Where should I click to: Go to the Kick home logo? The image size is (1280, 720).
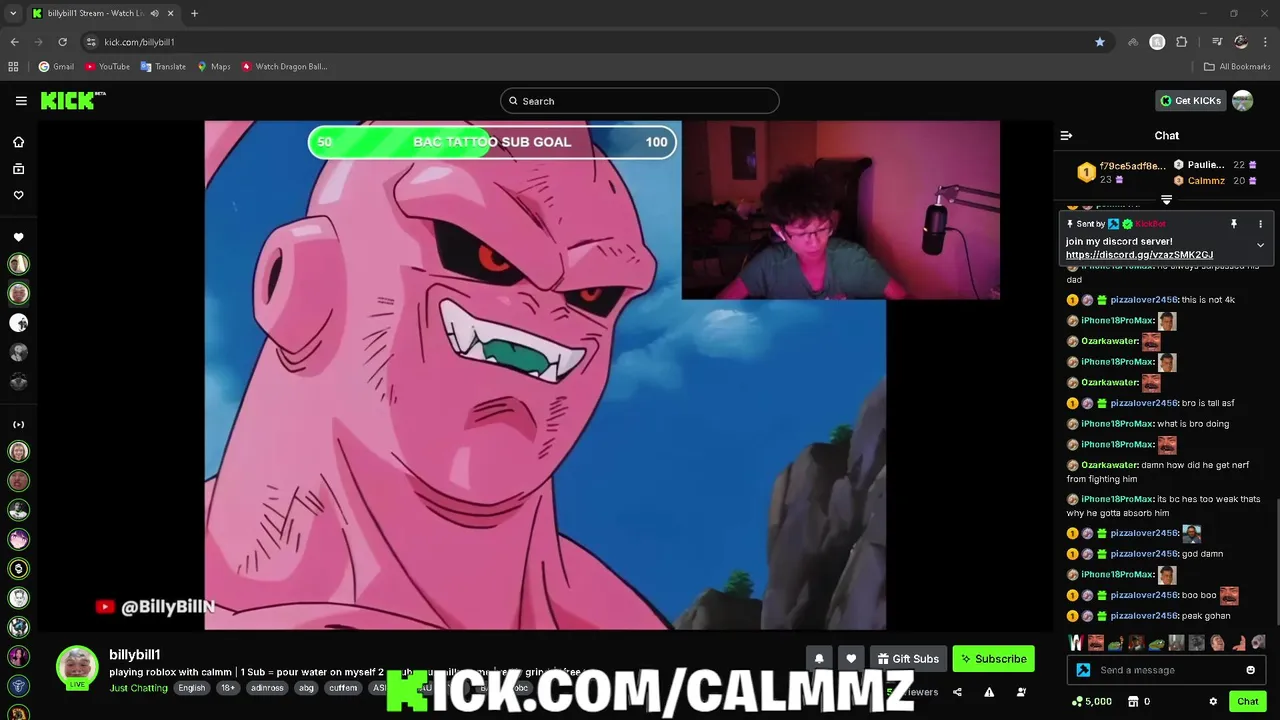[73, 100]
